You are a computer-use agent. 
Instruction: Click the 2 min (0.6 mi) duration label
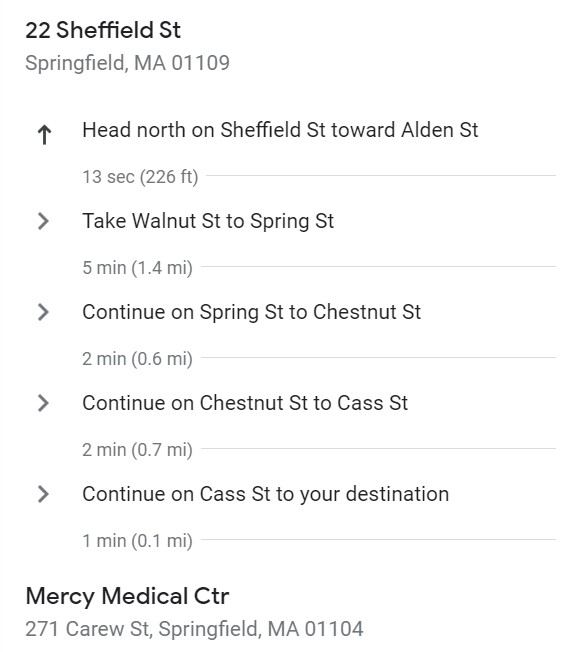pos(138,359)
